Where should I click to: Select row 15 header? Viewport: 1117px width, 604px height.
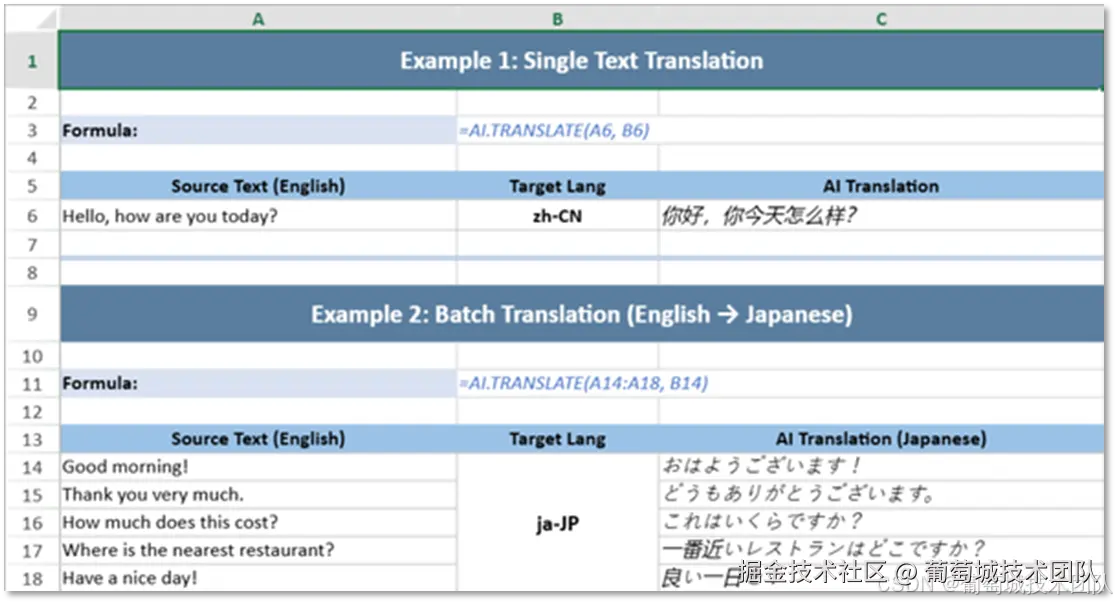[x=32, y=495]
